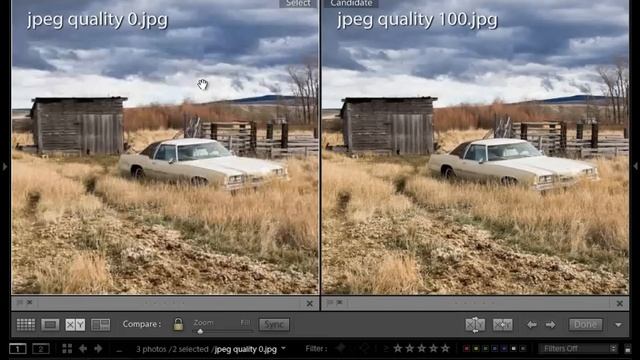Filter by one star rating
This screenshot has width=640, height=360.
click(398, 348)
